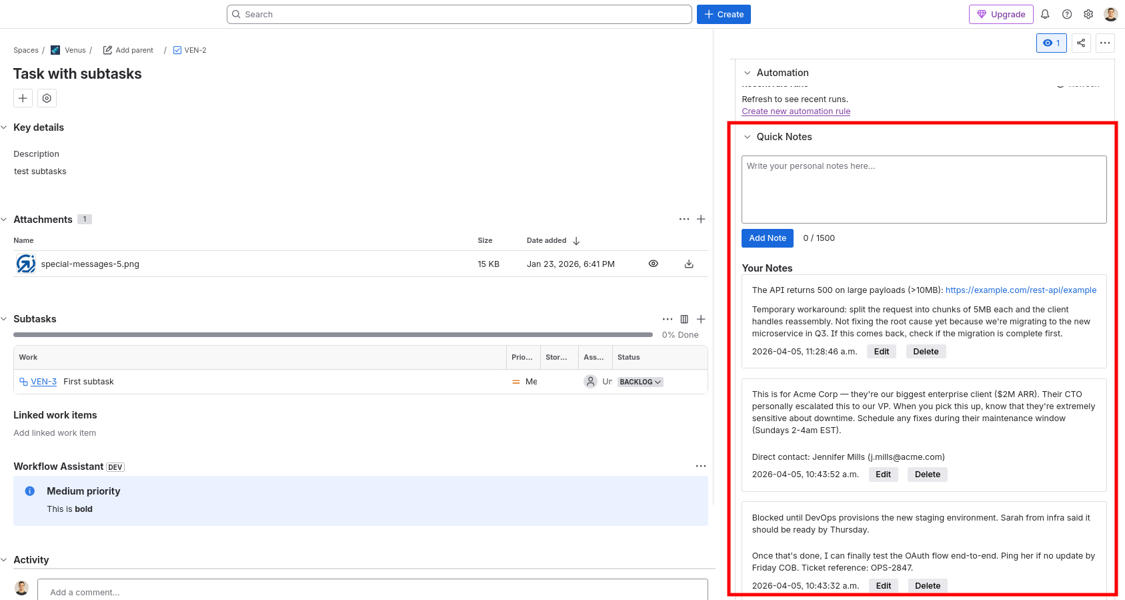
Task: Edit the DevOps staging environment note
Action: point(883,586)
